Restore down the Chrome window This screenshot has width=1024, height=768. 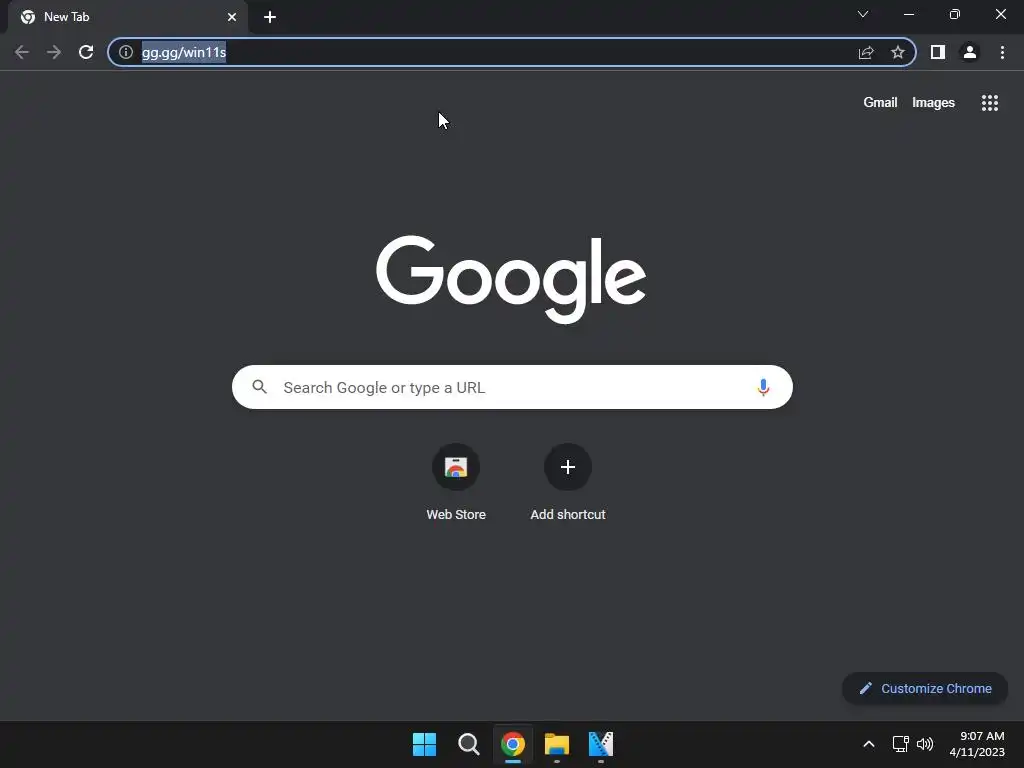955,14
